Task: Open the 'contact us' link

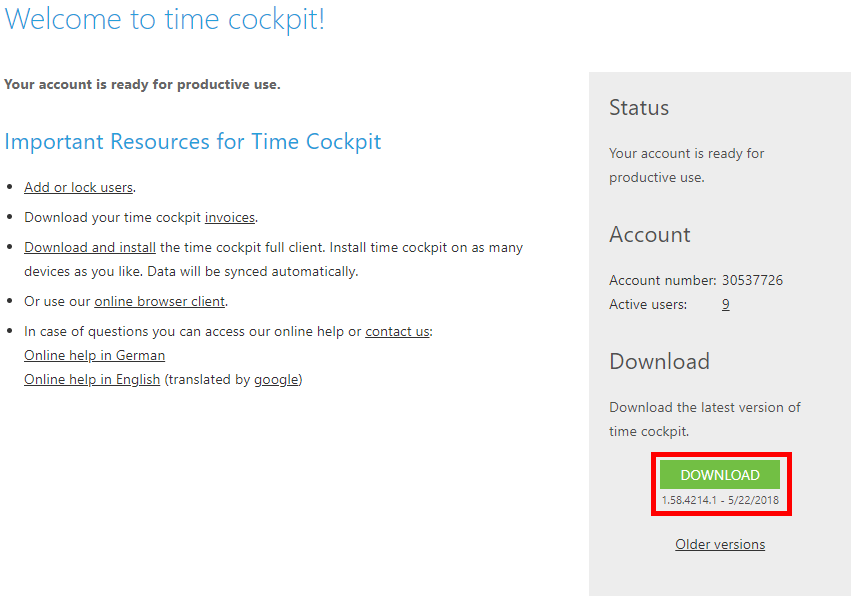Action: coord(397,331)
